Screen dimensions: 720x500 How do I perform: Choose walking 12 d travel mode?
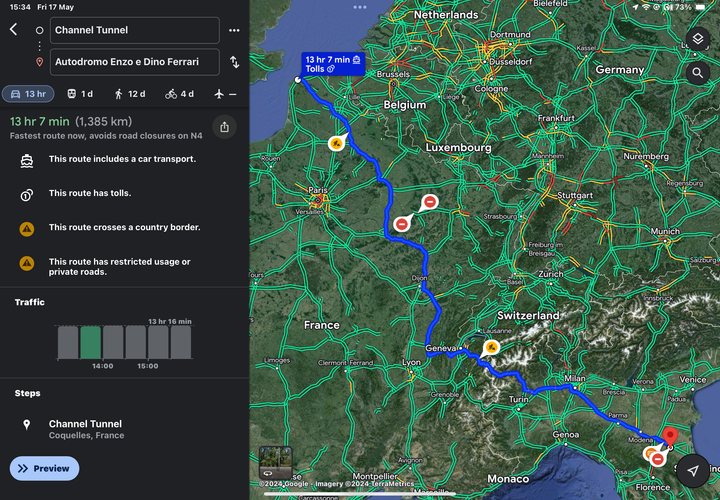pos(130,94)
